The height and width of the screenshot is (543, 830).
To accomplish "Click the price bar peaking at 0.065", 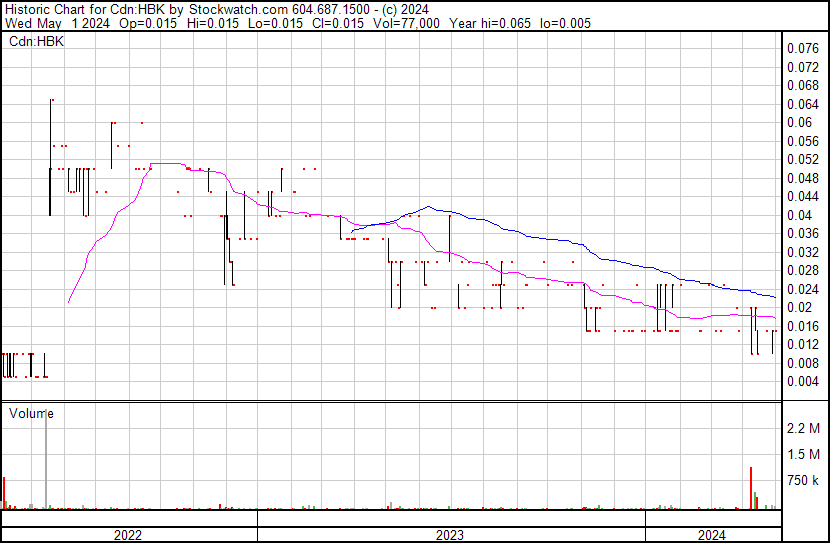I will [51, 157].
